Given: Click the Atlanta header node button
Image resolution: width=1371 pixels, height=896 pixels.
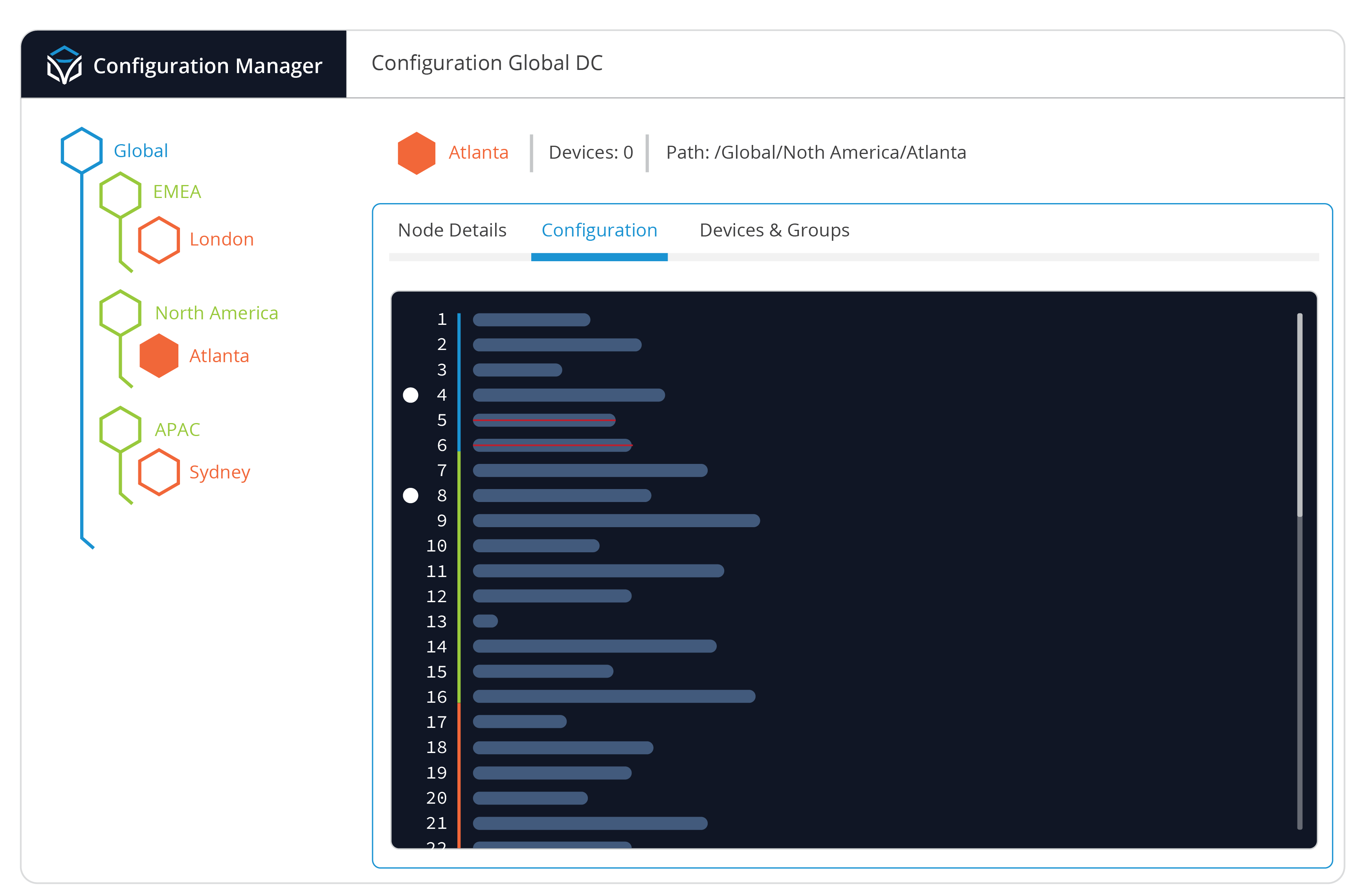Looking at the screenshot, I should [450, 152].
